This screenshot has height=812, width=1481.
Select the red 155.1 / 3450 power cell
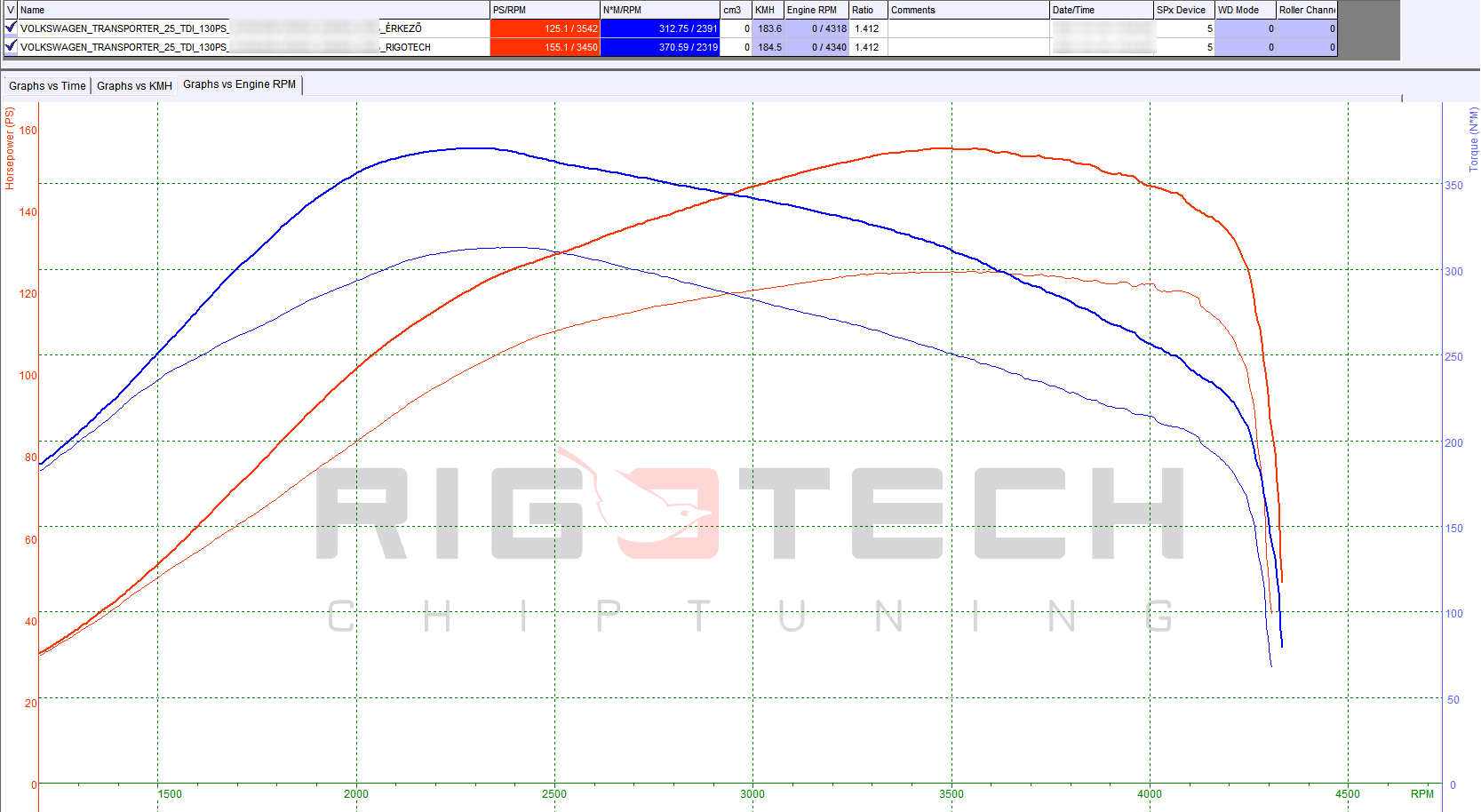(x=545, y=47)
